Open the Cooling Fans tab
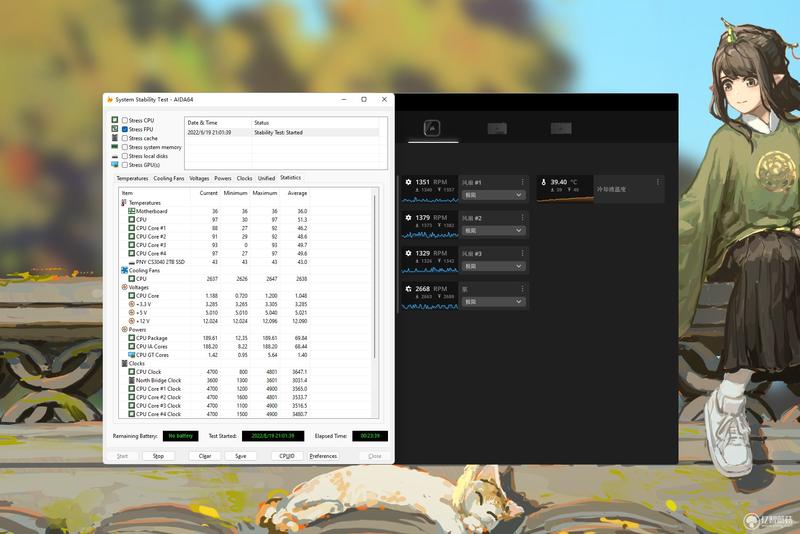Image resolution: width=800 pixels, height=534 pixels. pyautogui.click(x=169, y=179)
